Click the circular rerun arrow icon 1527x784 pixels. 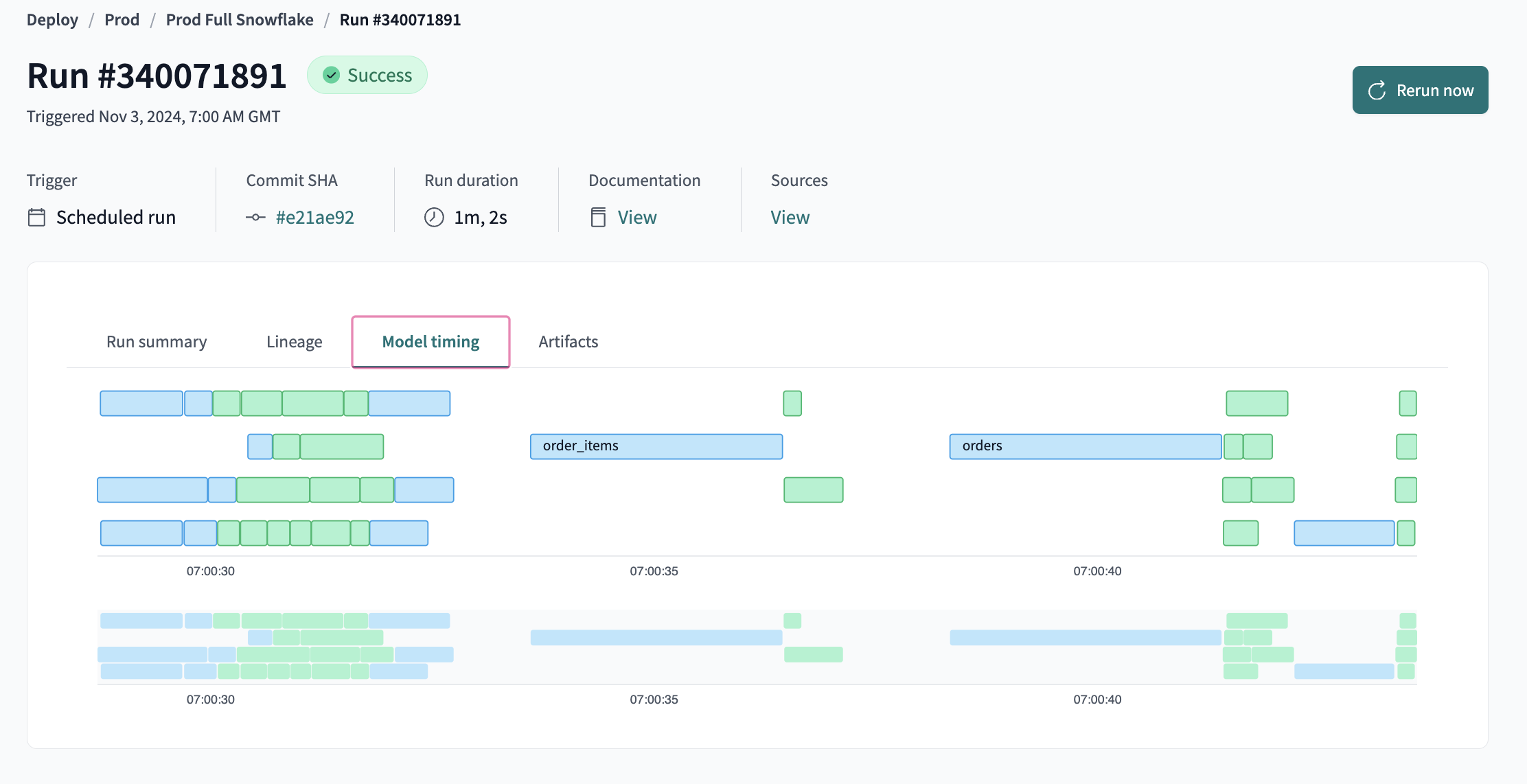[x=1376, y=89]
